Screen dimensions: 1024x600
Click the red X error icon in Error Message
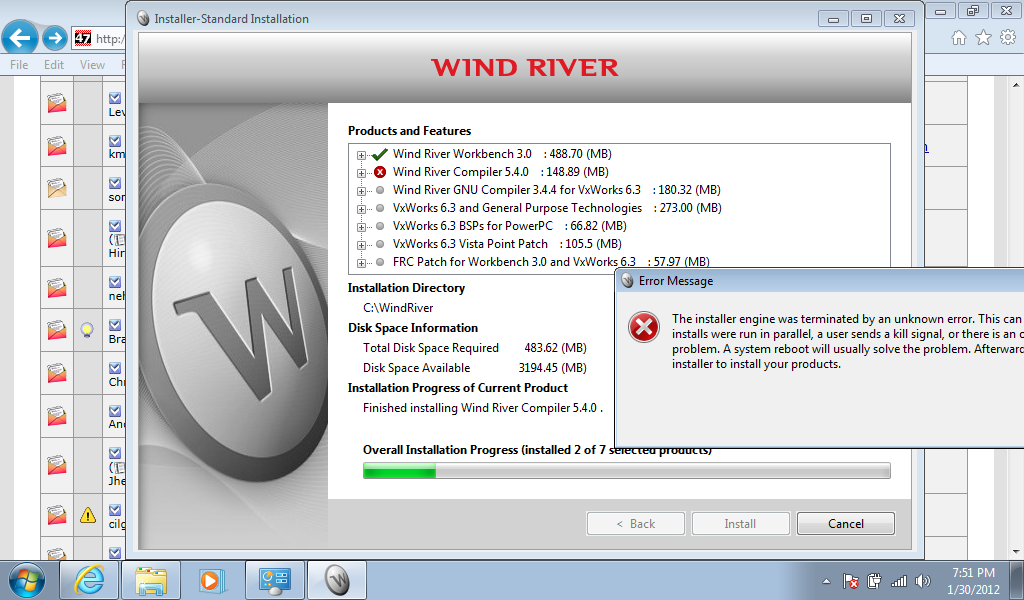(644, 328)
